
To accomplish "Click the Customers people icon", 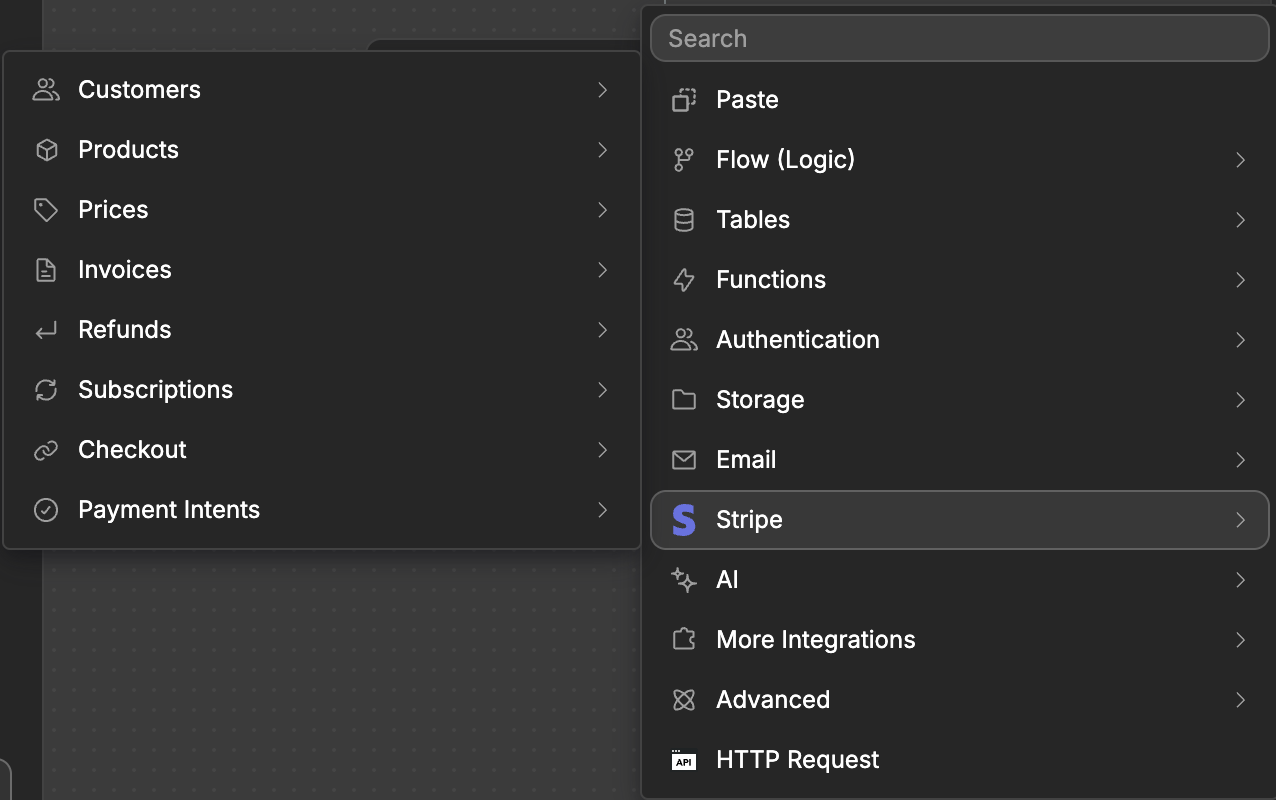I will coord(46,90).
